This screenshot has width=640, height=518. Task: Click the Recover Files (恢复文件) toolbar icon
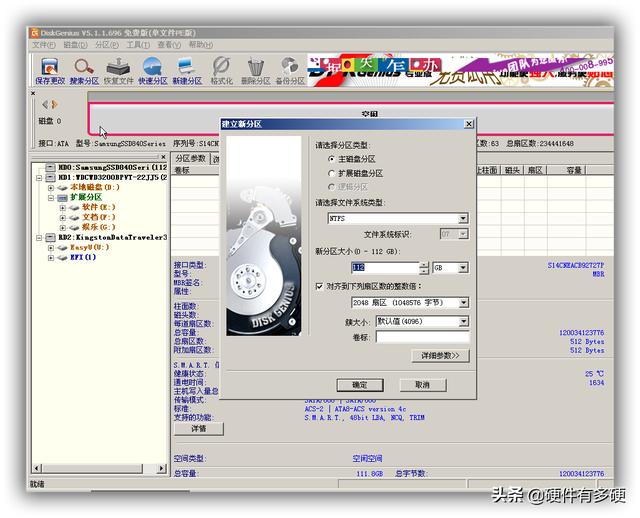click(x=118, y=70)
